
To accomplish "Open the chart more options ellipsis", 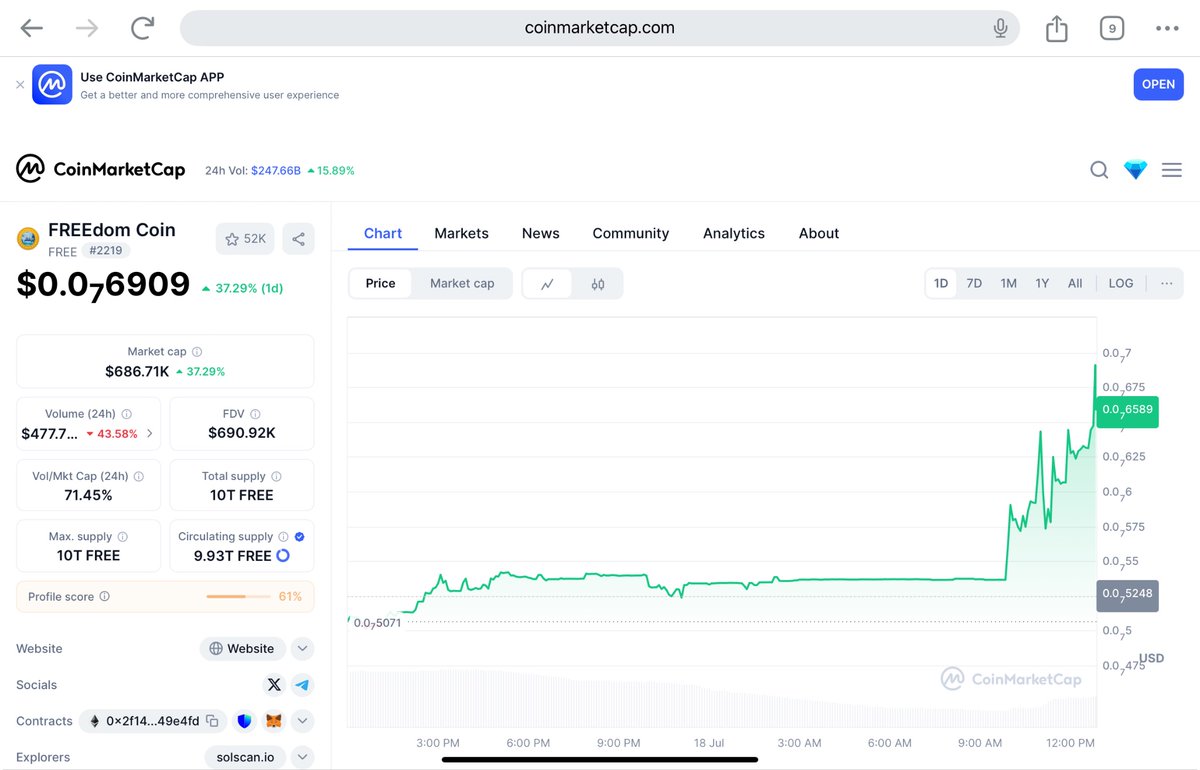I will [x=1166, y=283].
